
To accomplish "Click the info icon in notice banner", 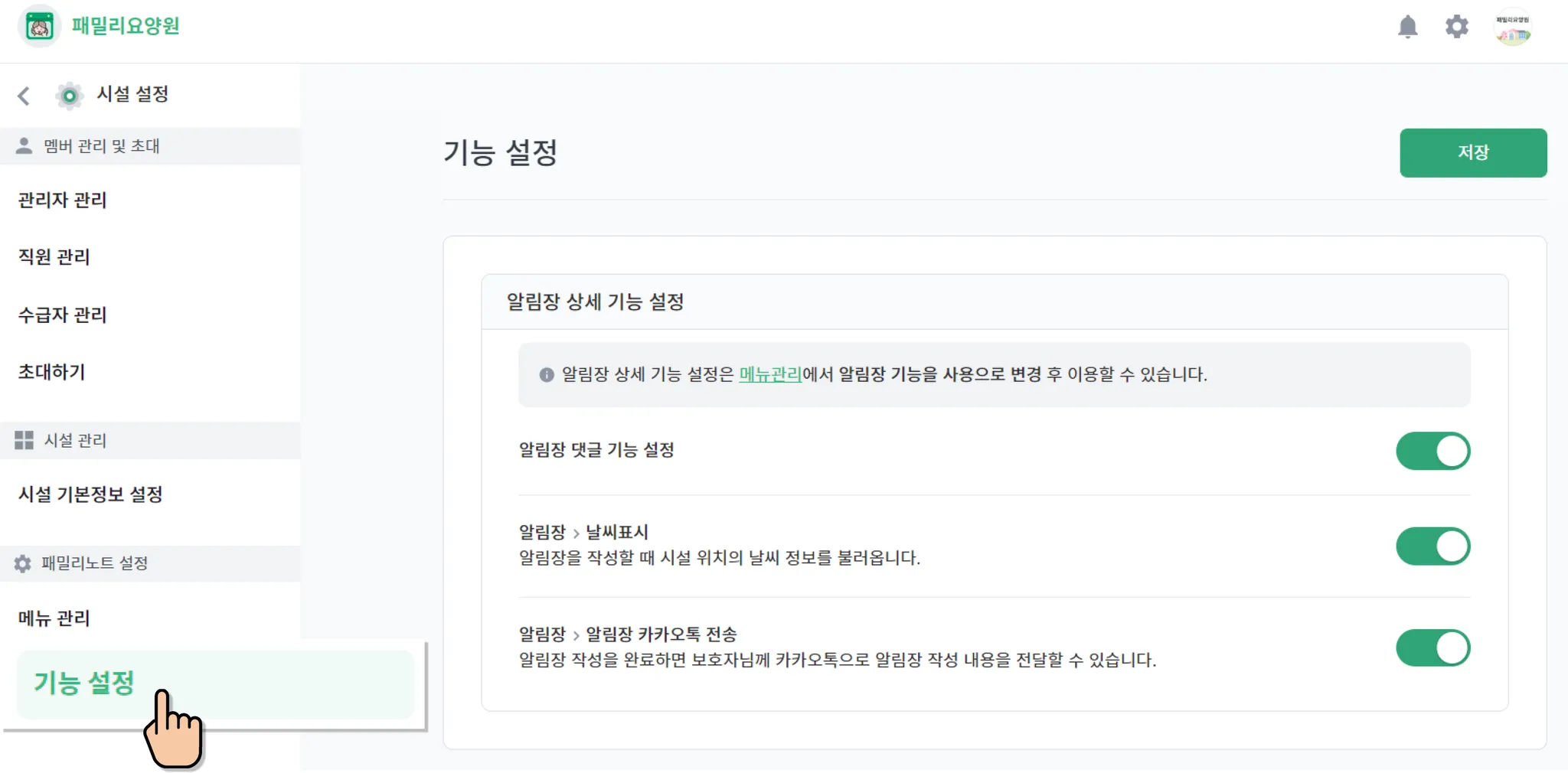I will (546, 375).
